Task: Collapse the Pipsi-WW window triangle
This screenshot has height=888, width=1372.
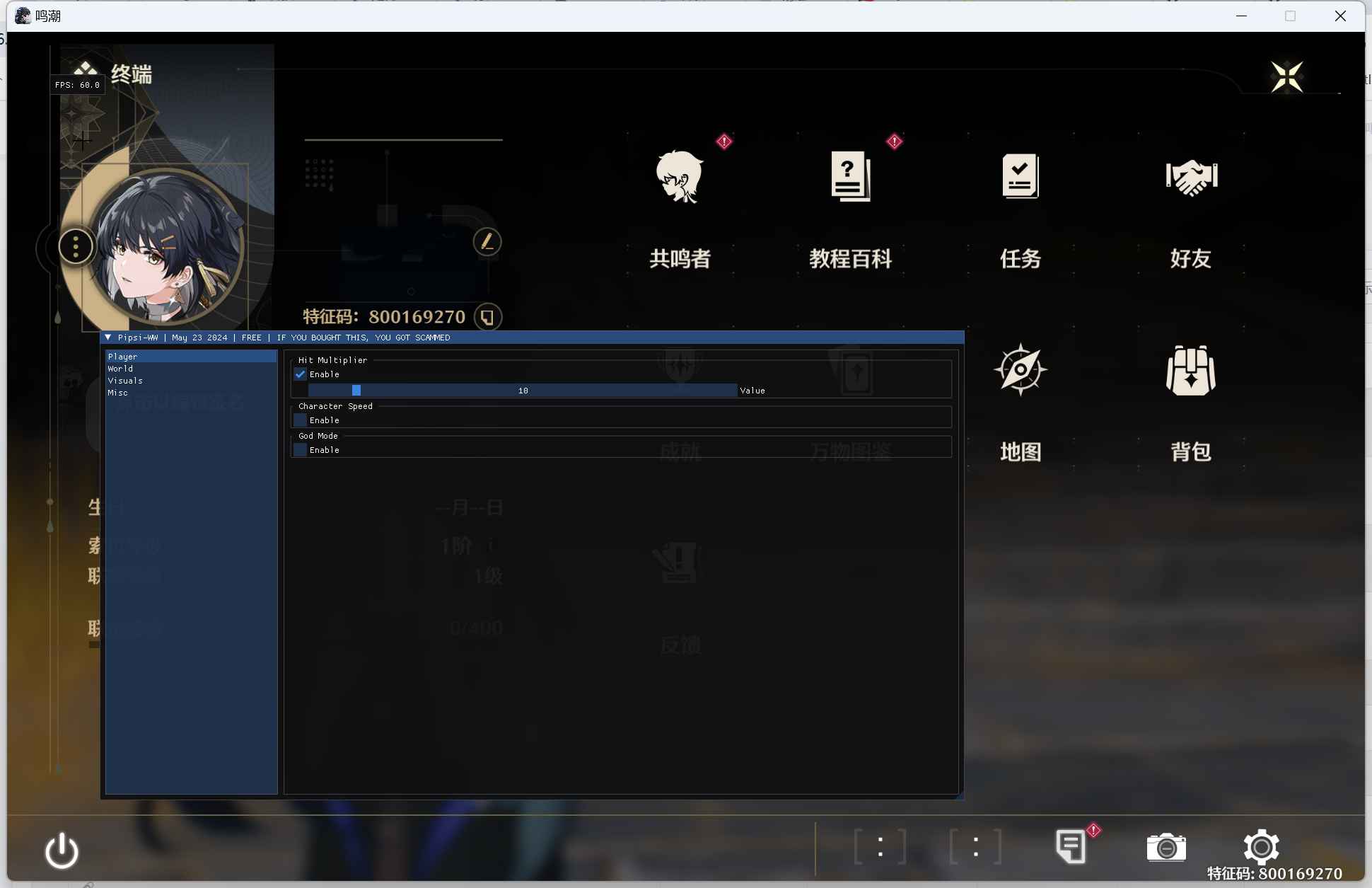Action: tap(108, 338)
